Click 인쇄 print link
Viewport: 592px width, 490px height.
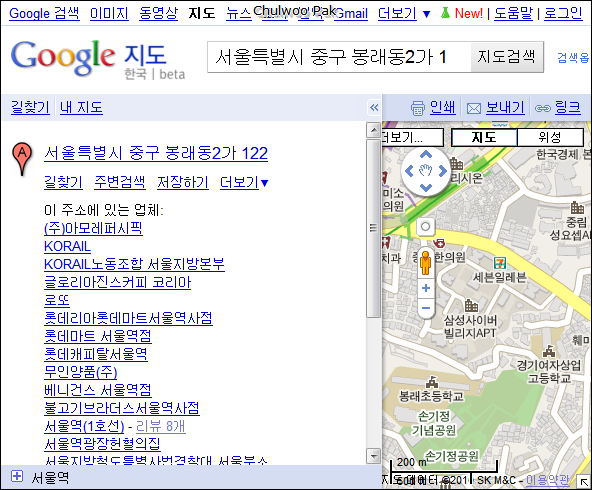(443, 108)
